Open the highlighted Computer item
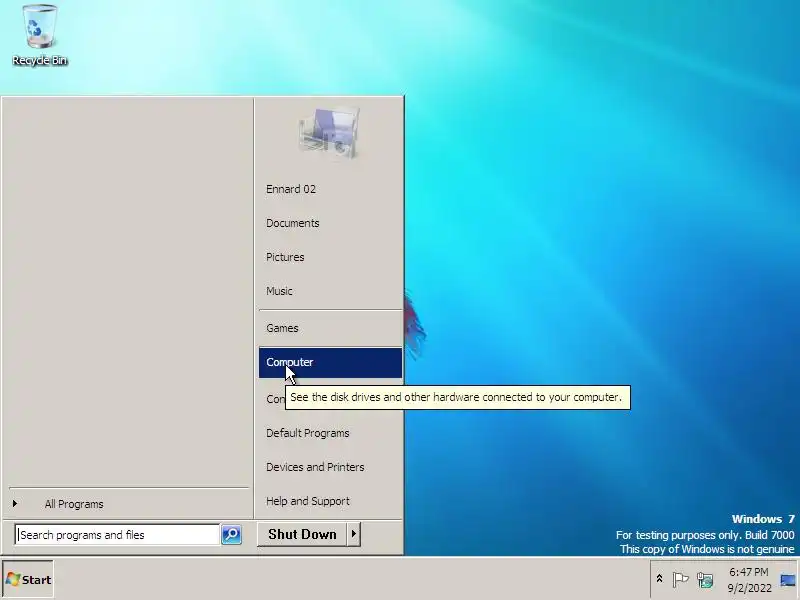800x600 pixels. (x=330, y=362)
